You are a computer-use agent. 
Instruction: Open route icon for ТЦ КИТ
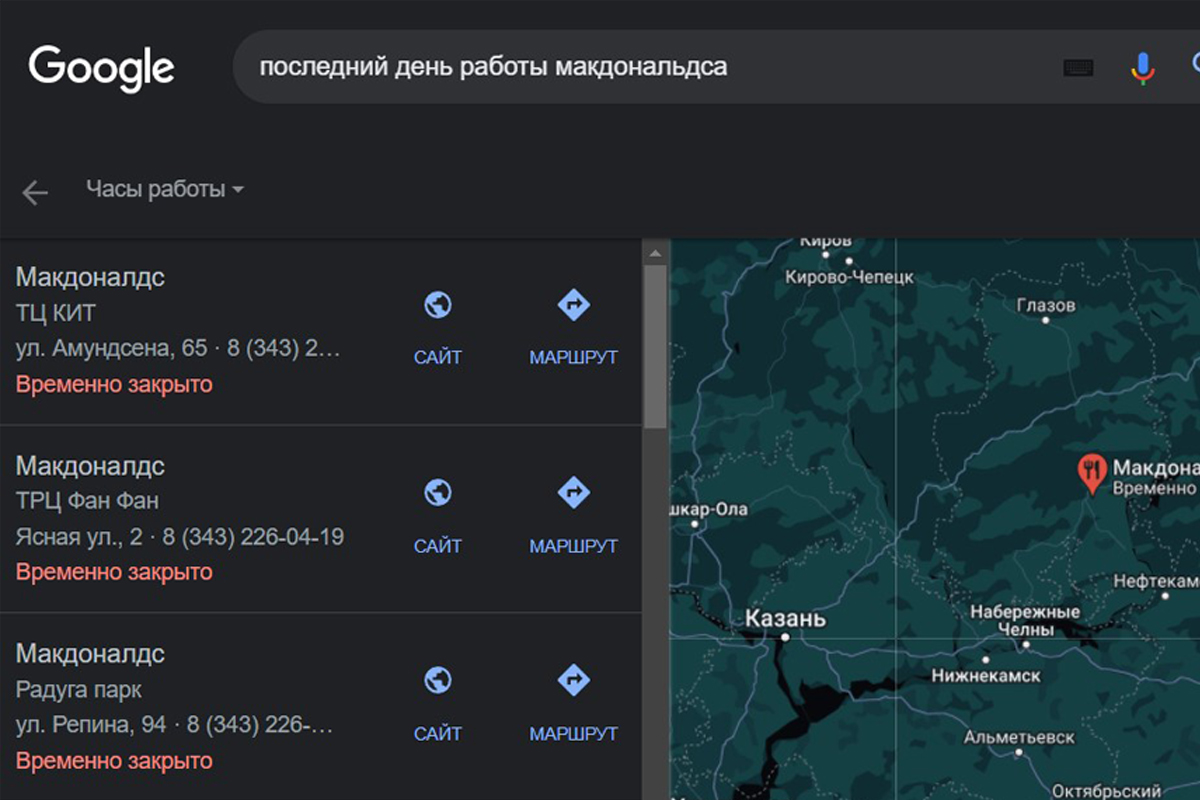point(573,305)
